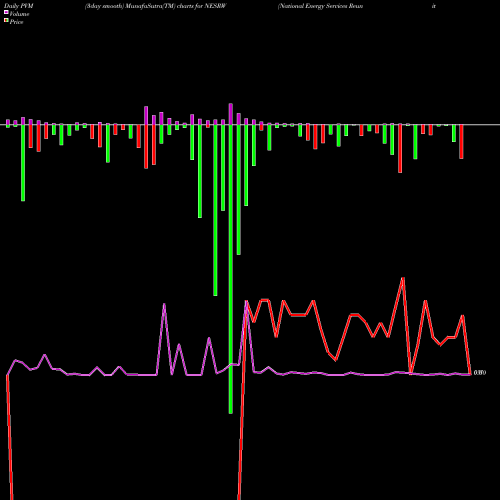500x500 pixels.
Task: Click the highest peak of the red price line
Action: point(403,278)
